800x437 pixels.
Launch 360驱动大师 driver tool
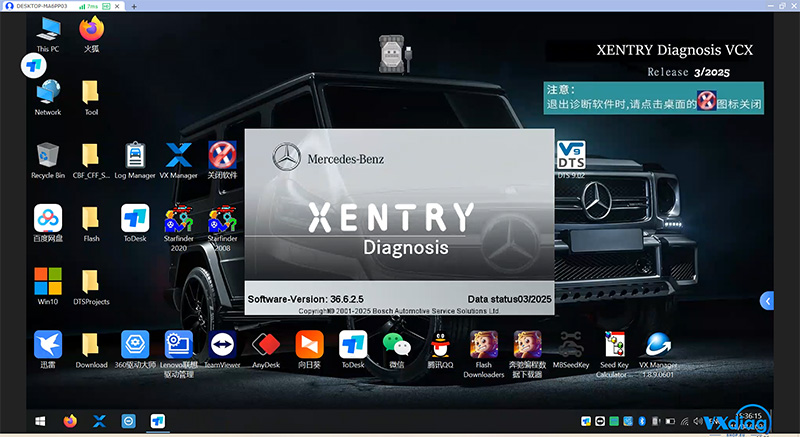point(135,349)
